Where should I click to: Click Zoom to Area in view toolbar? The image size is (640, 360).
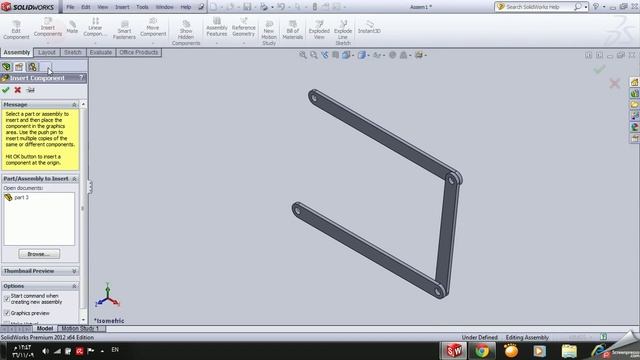313,55
